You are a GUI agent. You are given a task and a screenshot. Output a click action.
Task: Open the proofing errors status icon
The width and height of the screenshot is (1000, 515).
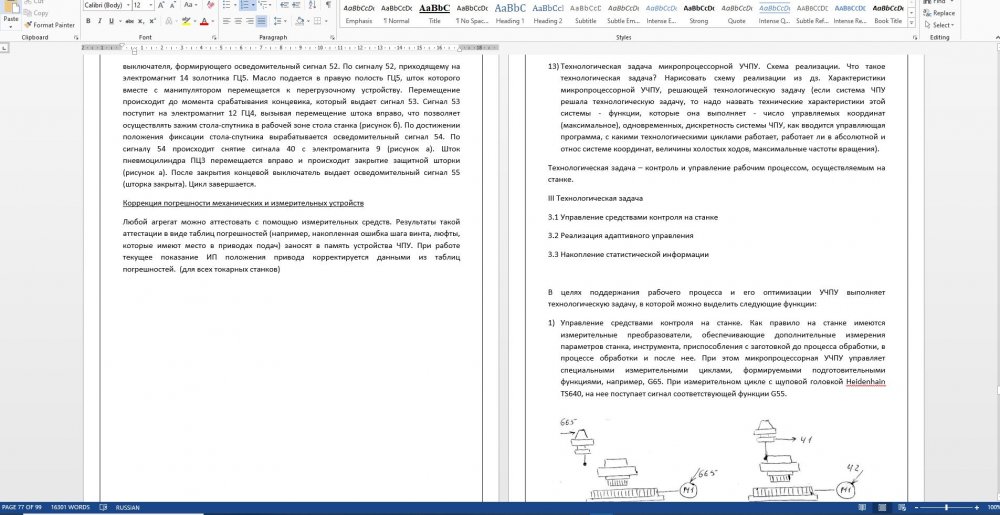103,507
